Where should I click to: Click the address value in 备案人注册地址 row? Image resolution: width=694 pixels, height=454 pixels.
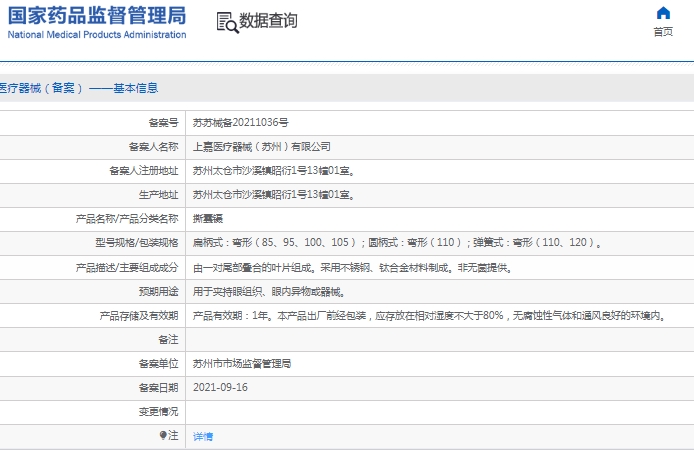pyautogui.click(x=274, y=170)
